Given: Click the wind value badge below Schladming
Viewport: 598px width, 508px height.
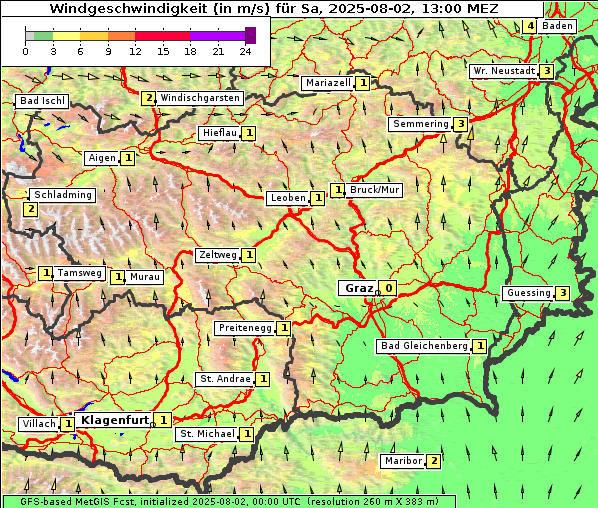Looking at the screenshot, I should 31,209.
